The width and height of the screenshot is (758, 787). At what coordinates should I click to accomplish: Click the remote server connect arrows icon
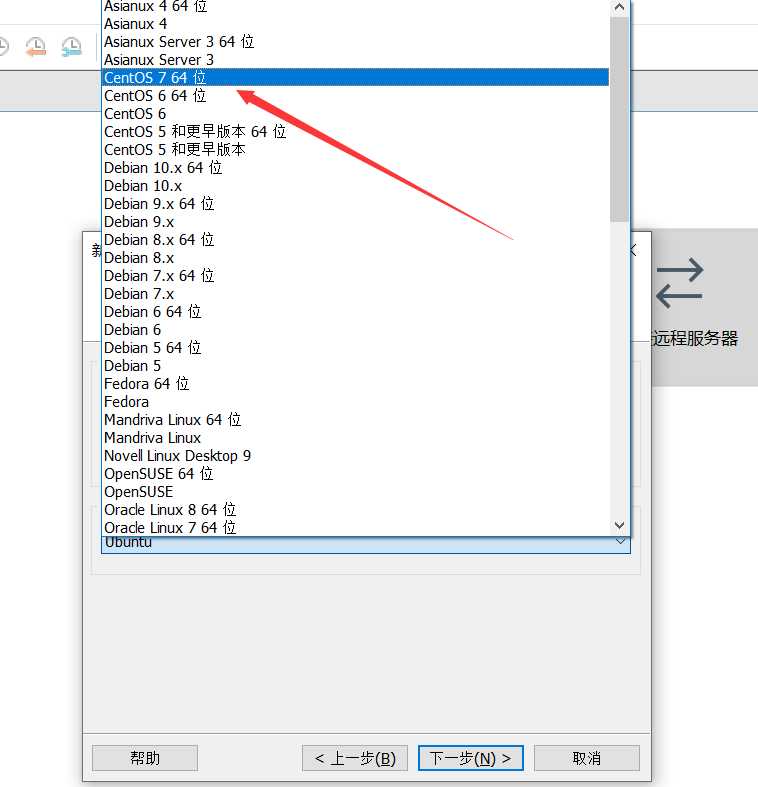[x=680, y=283]
